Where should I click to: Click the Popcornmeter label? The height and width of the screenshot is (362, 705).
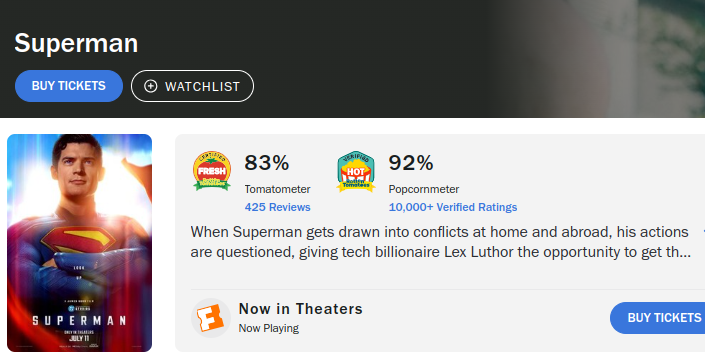[424, 189]
